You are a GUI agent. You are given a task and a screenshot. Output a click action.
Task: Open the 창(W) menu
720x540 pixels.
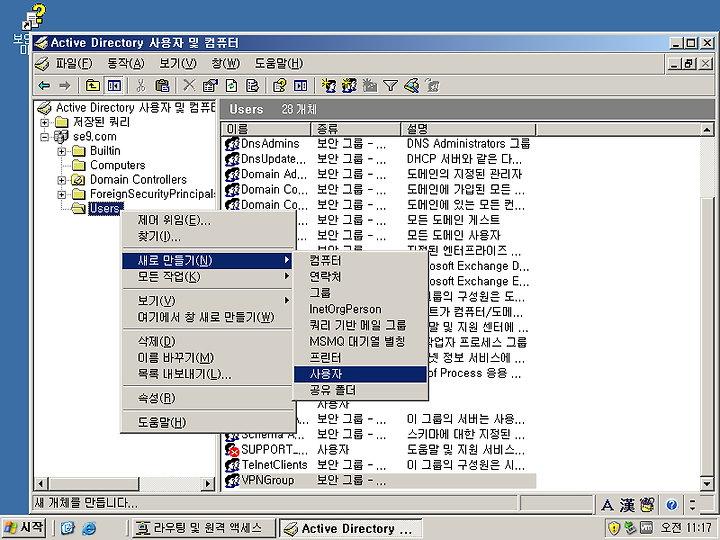[225, 63]
